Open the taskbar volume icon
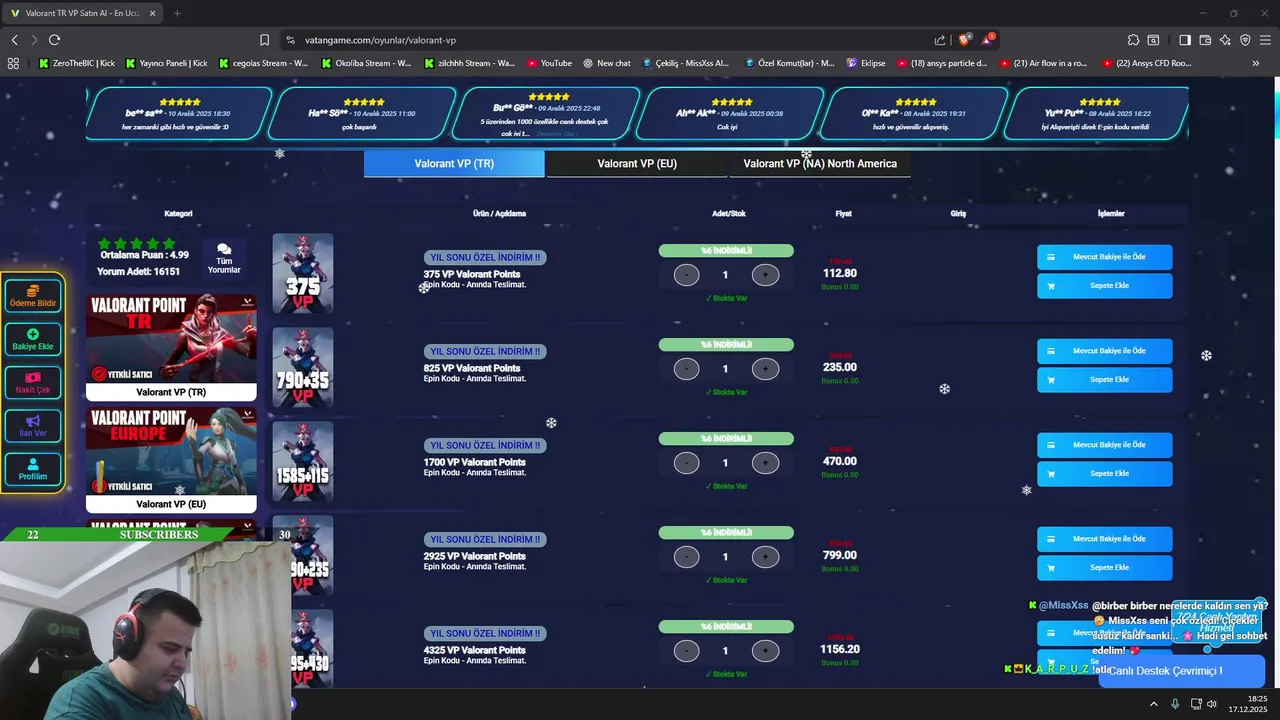 pos(1211,704)
